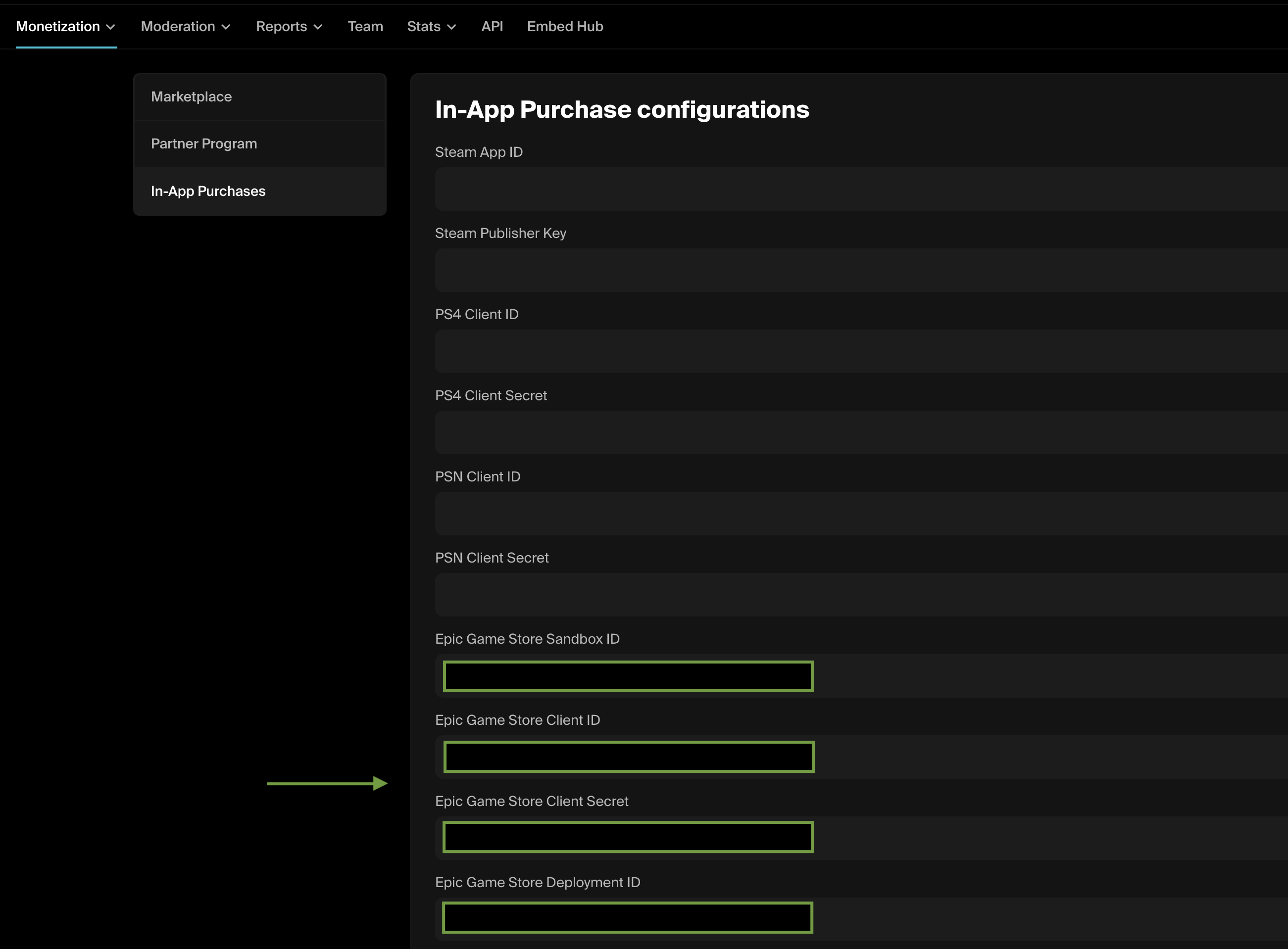Select the PS4 Client Secret input
This screenshot has height=949, width=1288.
(x=805, y=432)
